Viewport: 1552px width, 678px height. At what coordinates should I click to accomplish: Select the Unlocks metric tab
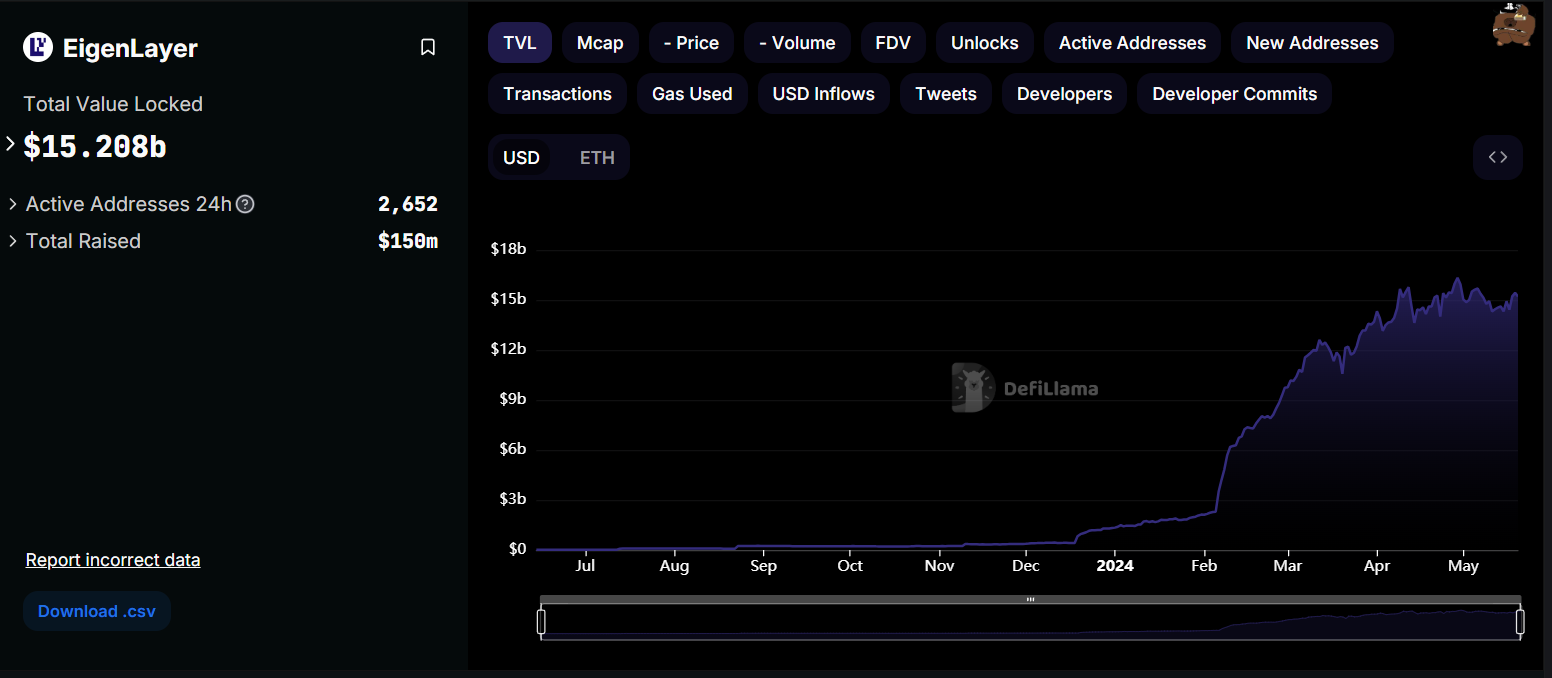point(984,42)
